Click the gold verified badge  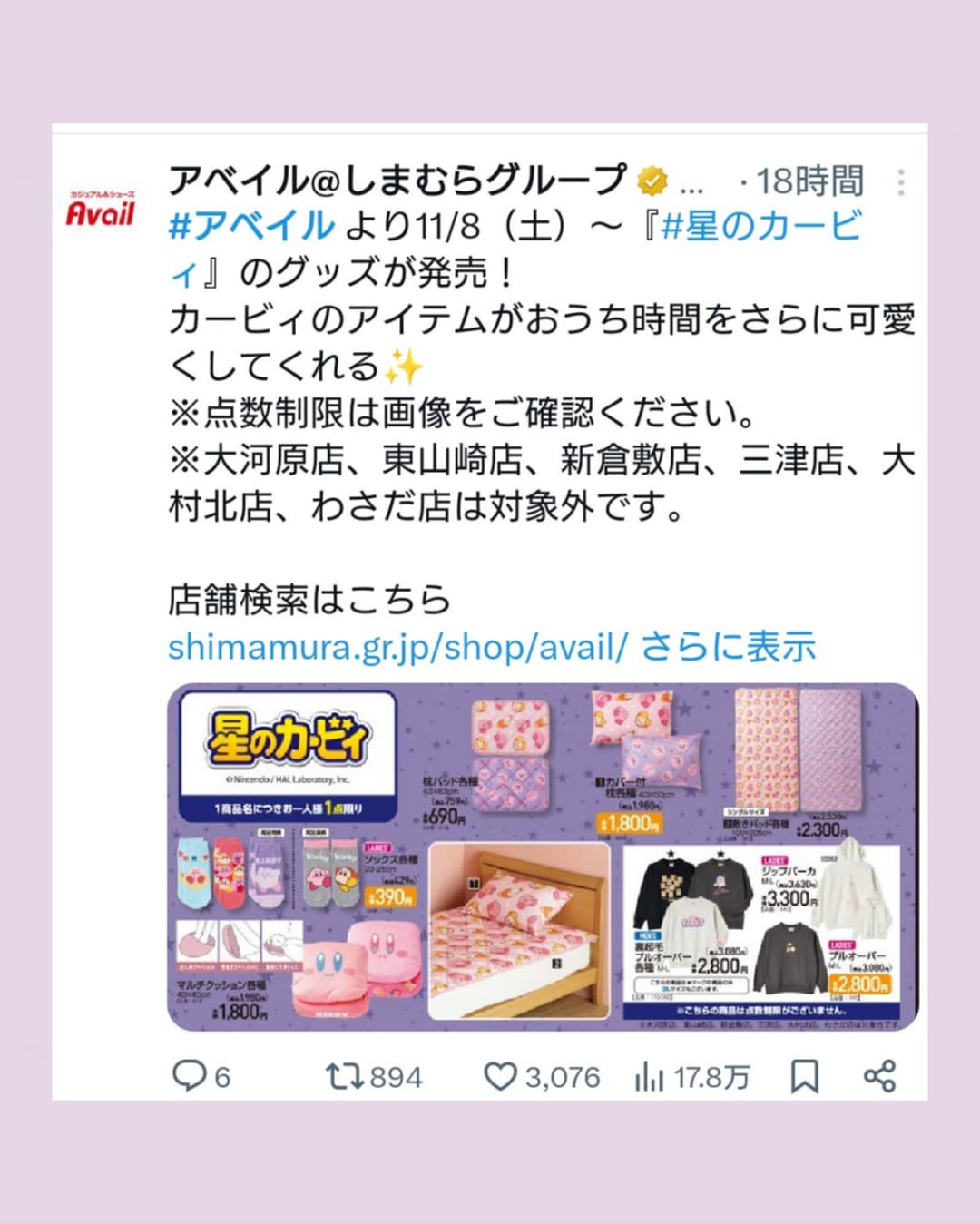[x=652, y=181]
